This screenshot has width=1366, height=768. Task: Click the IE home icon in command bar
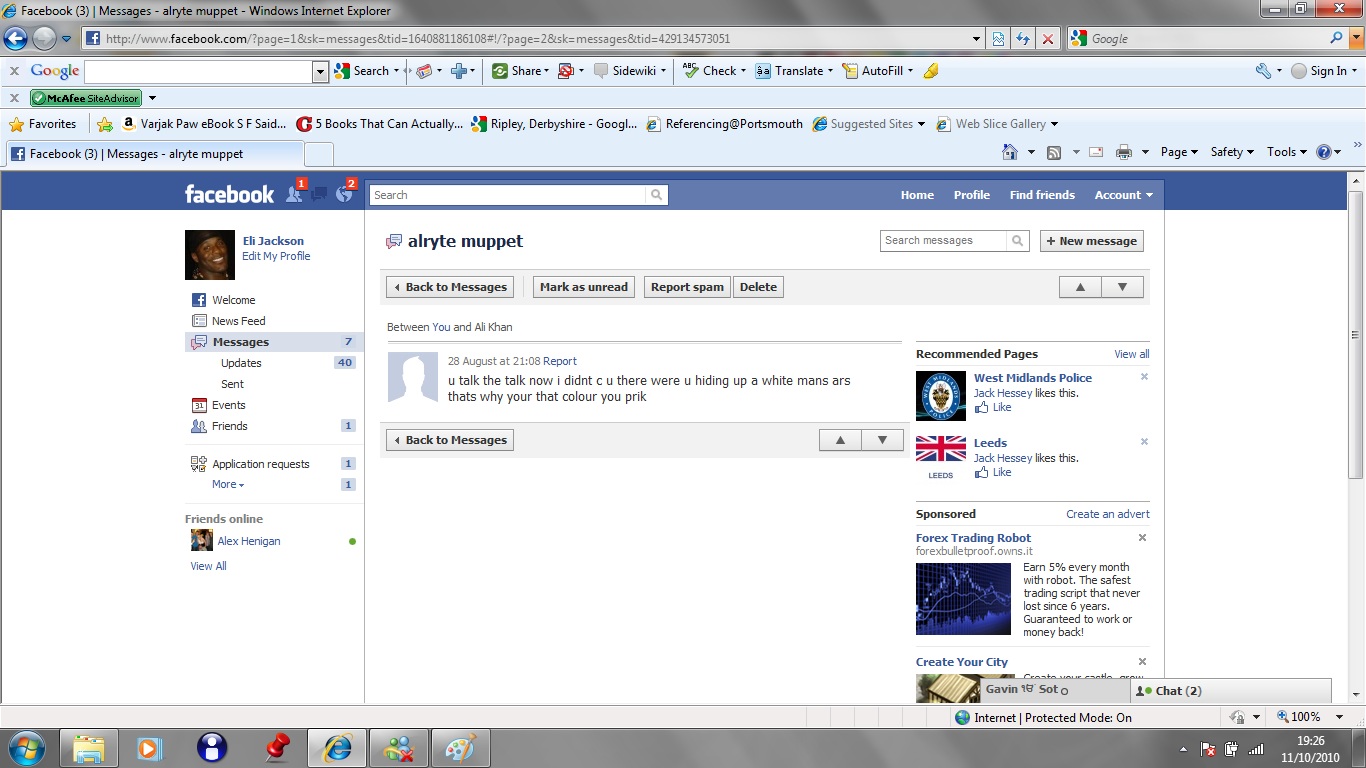click(x=1011, y=152)
